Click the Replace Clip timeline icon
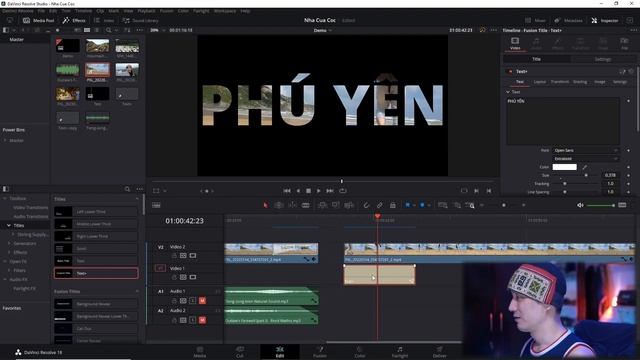The width and height of the screenshot is (640, 360). 349,205
